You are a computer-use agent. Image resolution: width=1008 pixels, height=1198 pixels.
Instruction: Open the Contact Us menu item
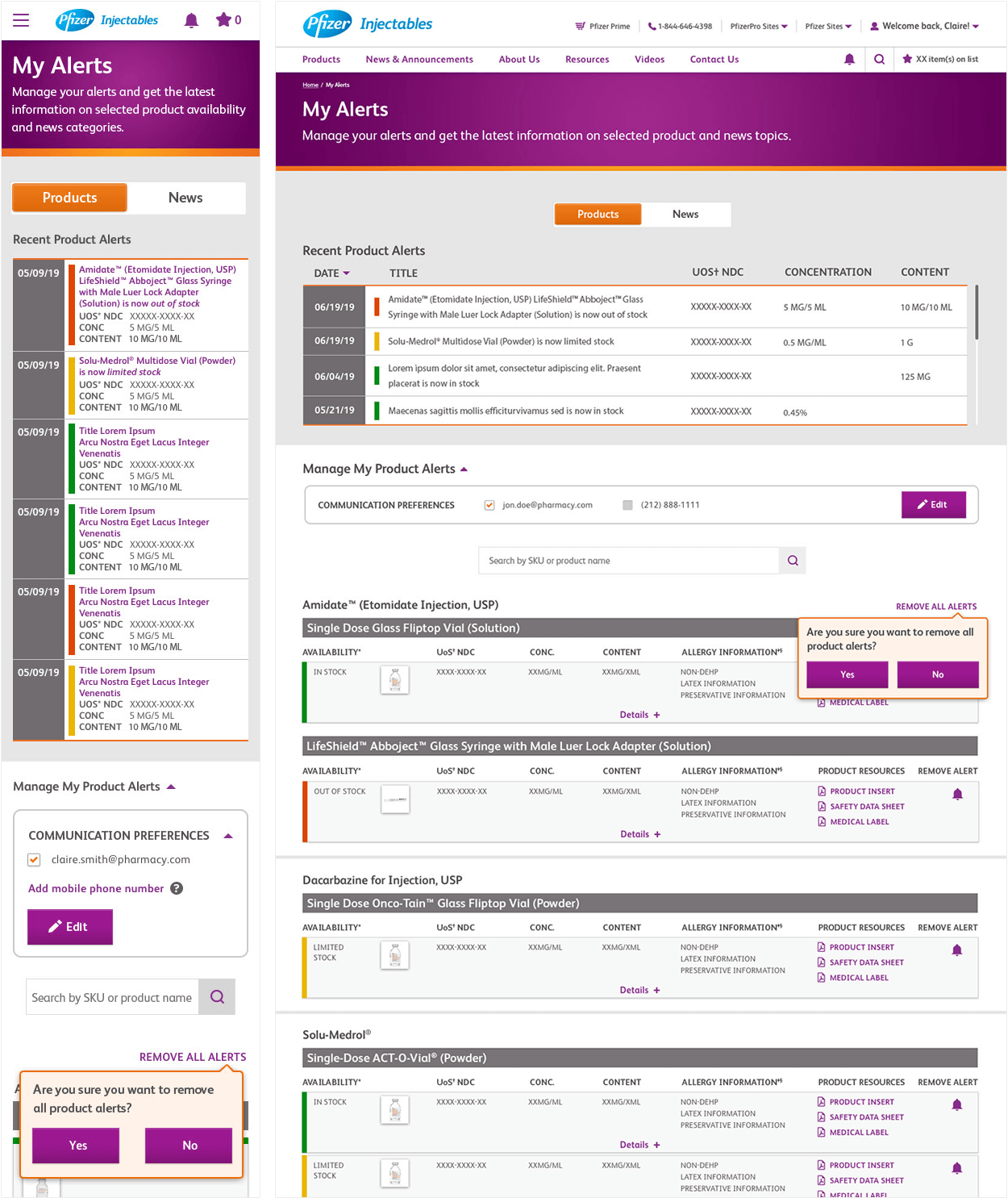pos(714,59)
